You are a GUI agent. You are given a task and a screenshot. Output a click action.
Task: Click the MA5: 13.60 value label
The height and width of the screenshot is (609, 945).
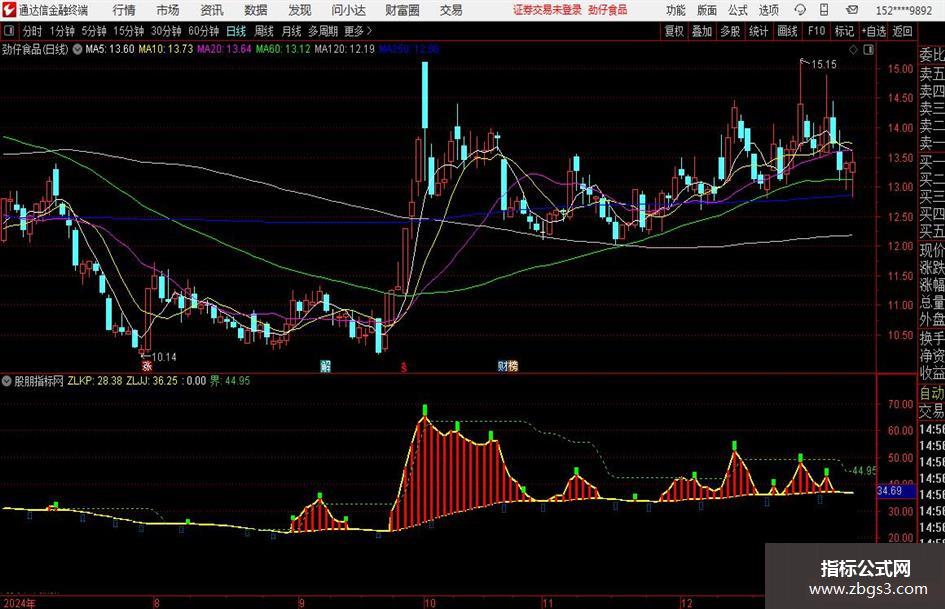tap(110, 49)
